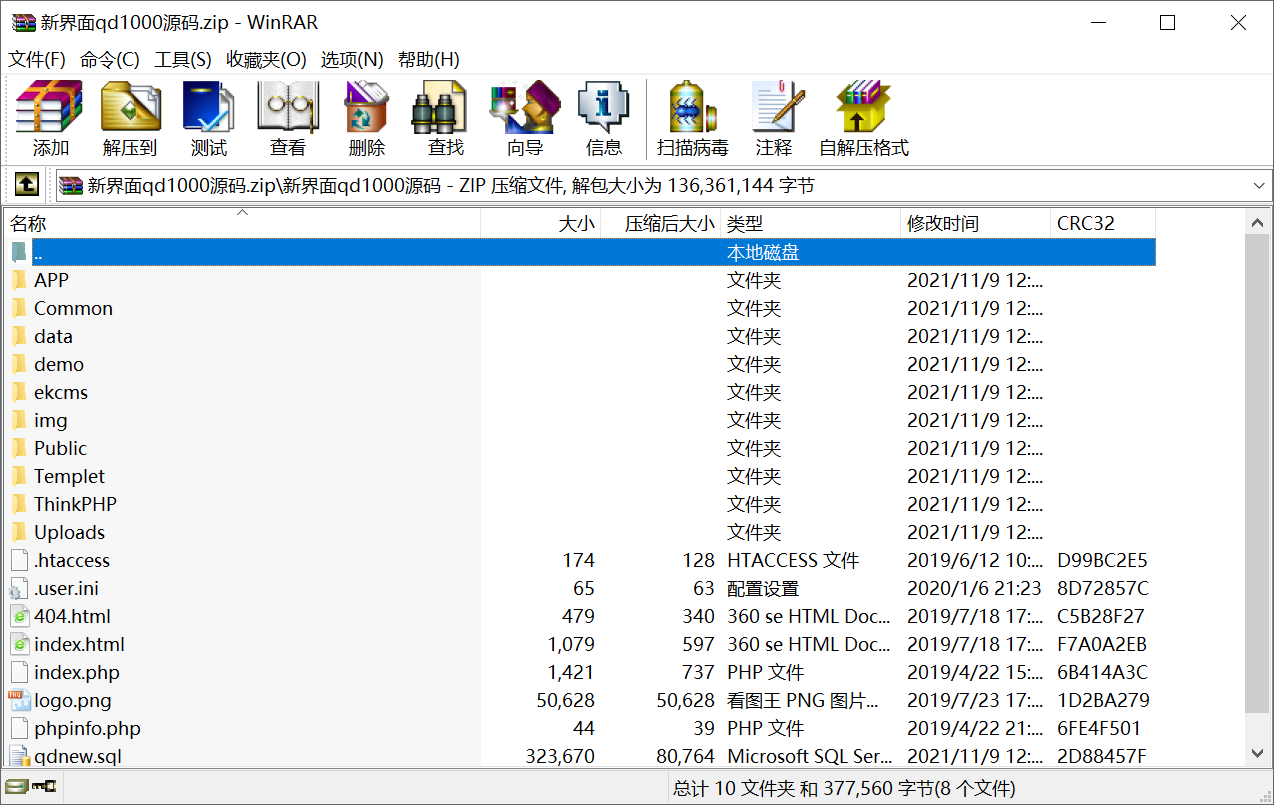1274x805 pixels.
Task: Click the .user.ini settings file icon
Action: (19, 589)
